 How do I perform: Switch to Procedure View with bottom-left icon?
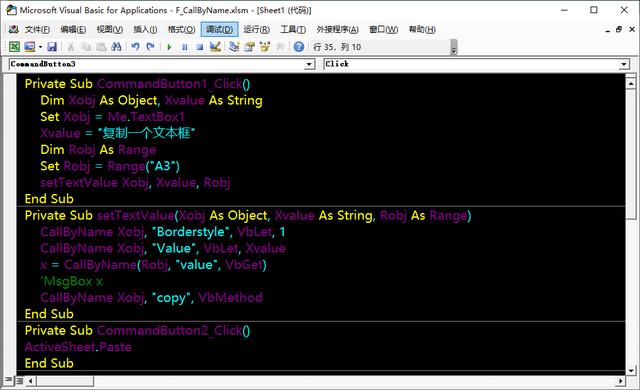pos(9,381)
